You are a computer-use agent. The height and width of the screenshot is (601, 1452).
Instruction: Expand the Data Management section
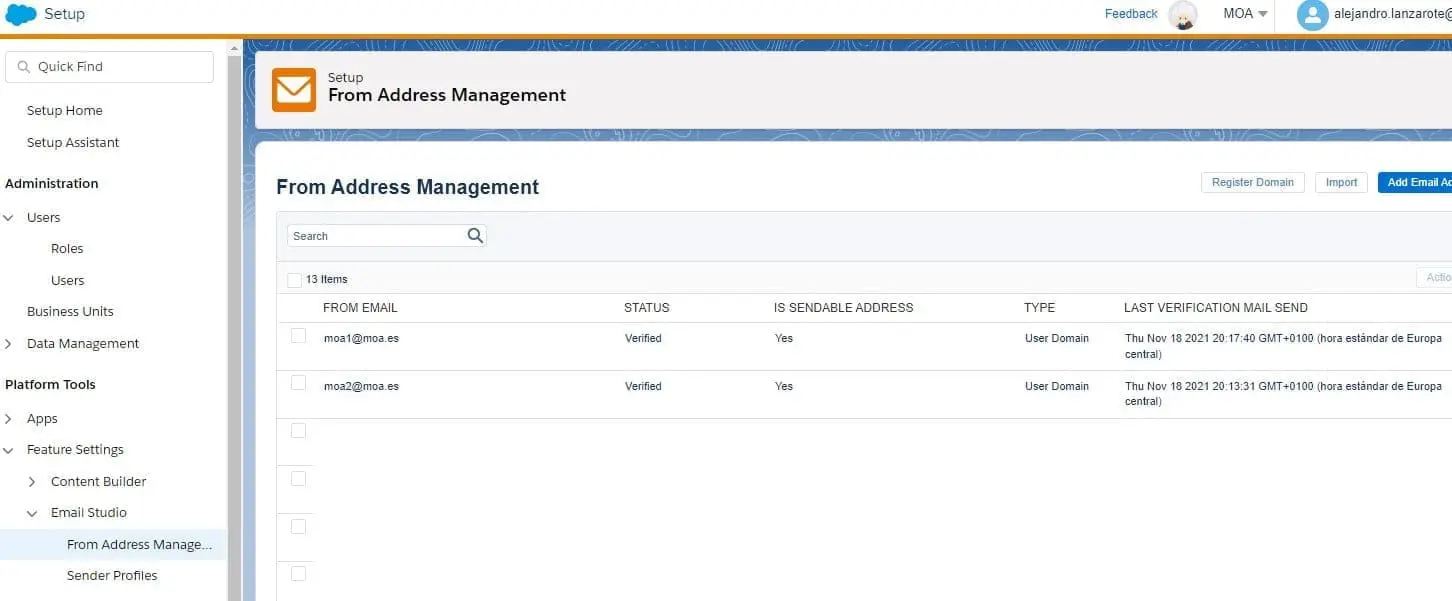point(9,344)
